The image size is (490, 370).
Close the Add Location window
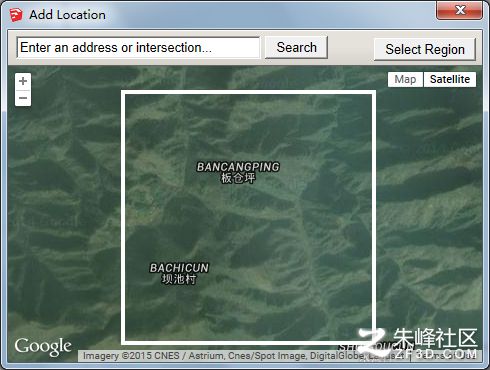pyautogui.click(x=459, y=10)
